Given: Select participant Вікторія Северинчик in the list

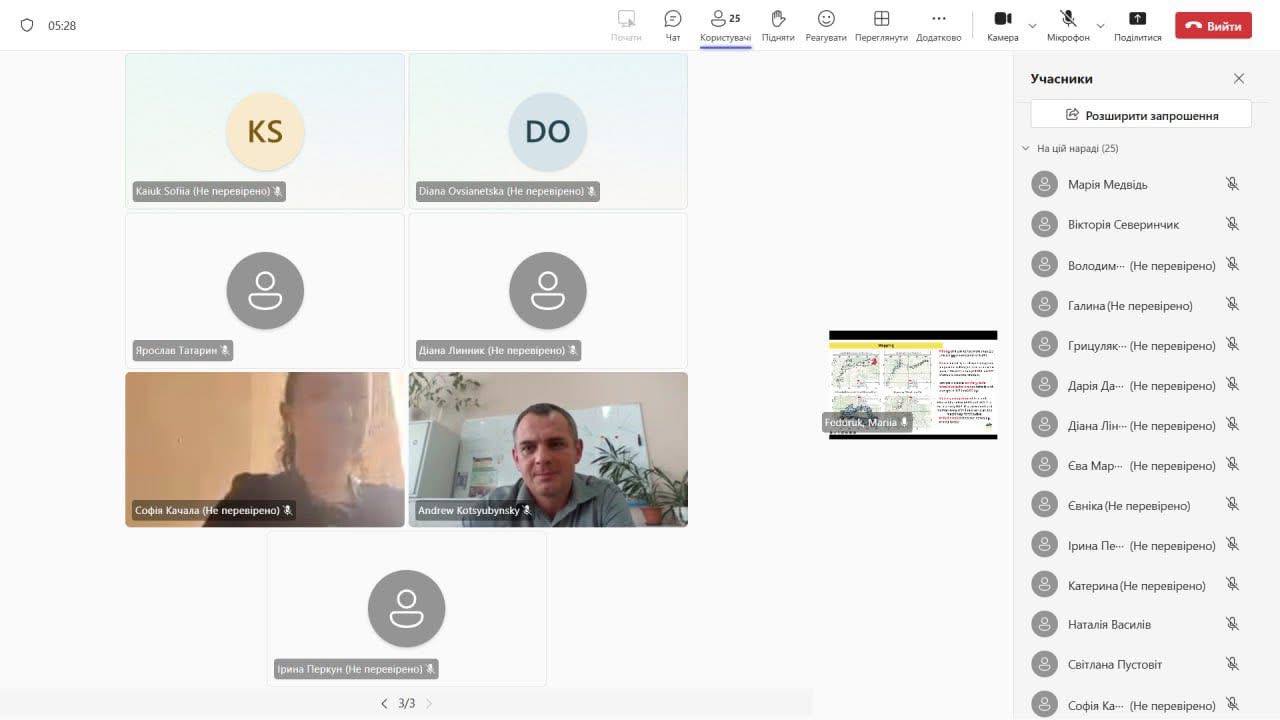Looking at the screenshot, I should 1123,225.
